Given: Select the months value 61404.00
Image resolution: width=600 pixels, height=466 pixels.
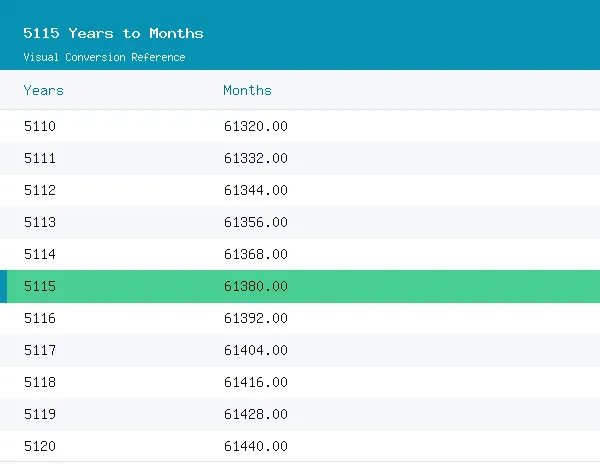Looking at the screenshot, I should 256,350.
